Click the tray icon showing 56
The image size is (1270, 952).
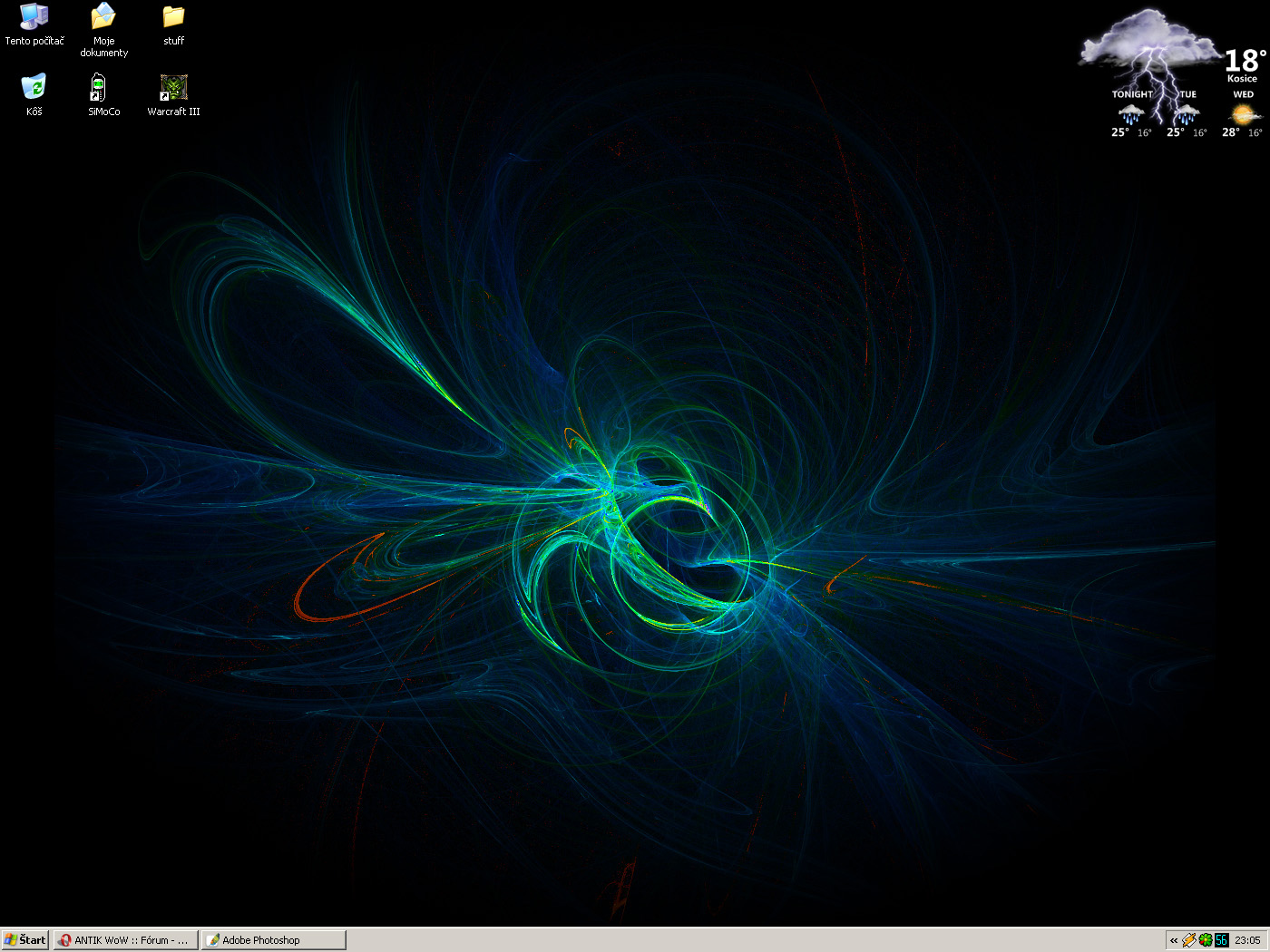pyautogui.click(x=1221, y=940)
